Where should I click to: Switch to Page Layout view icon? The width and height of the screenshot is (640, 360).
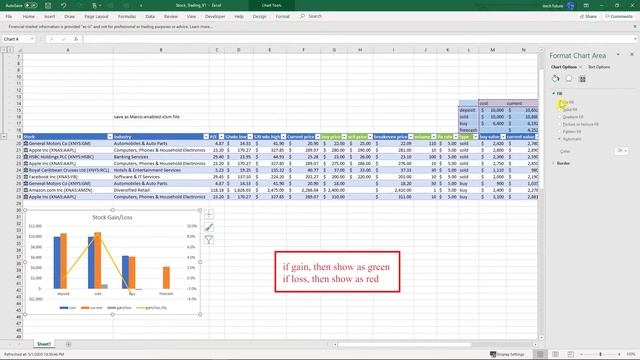(556, 354)
